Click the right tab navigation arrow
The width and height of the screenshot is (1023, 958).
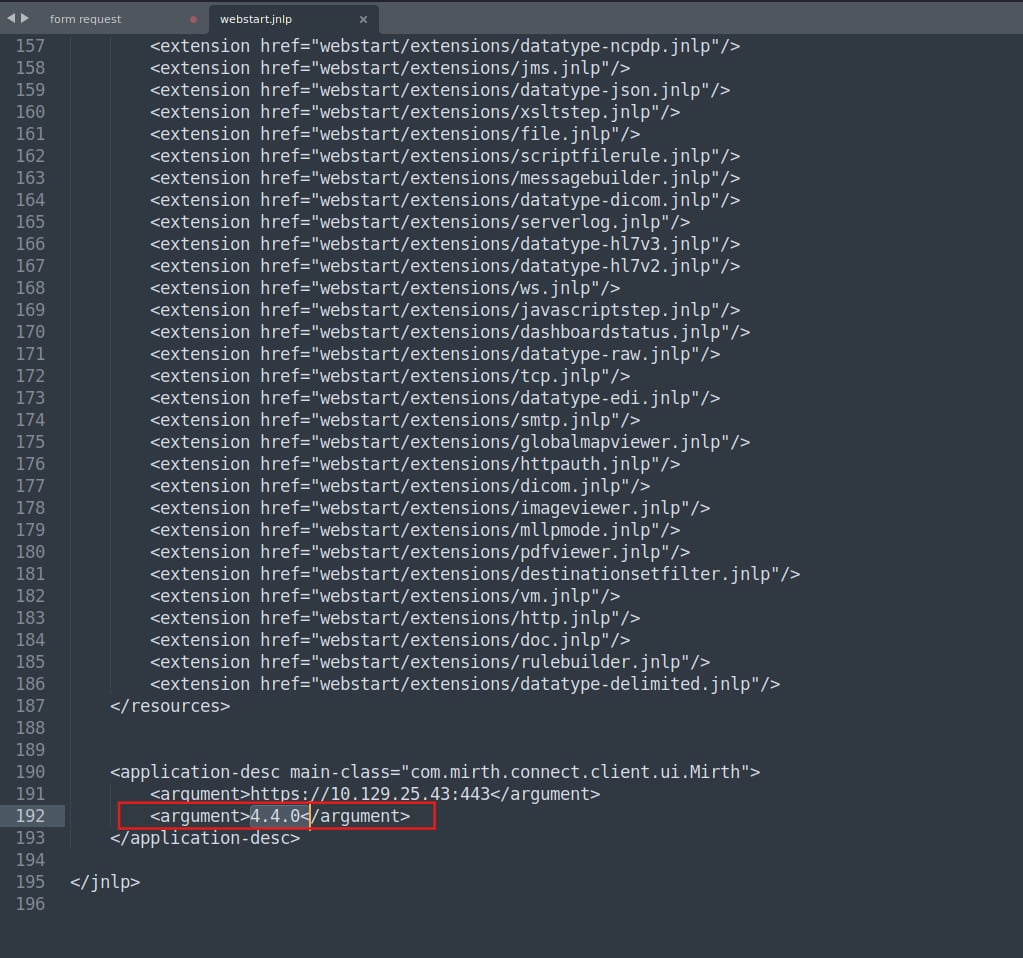[23, 18]
